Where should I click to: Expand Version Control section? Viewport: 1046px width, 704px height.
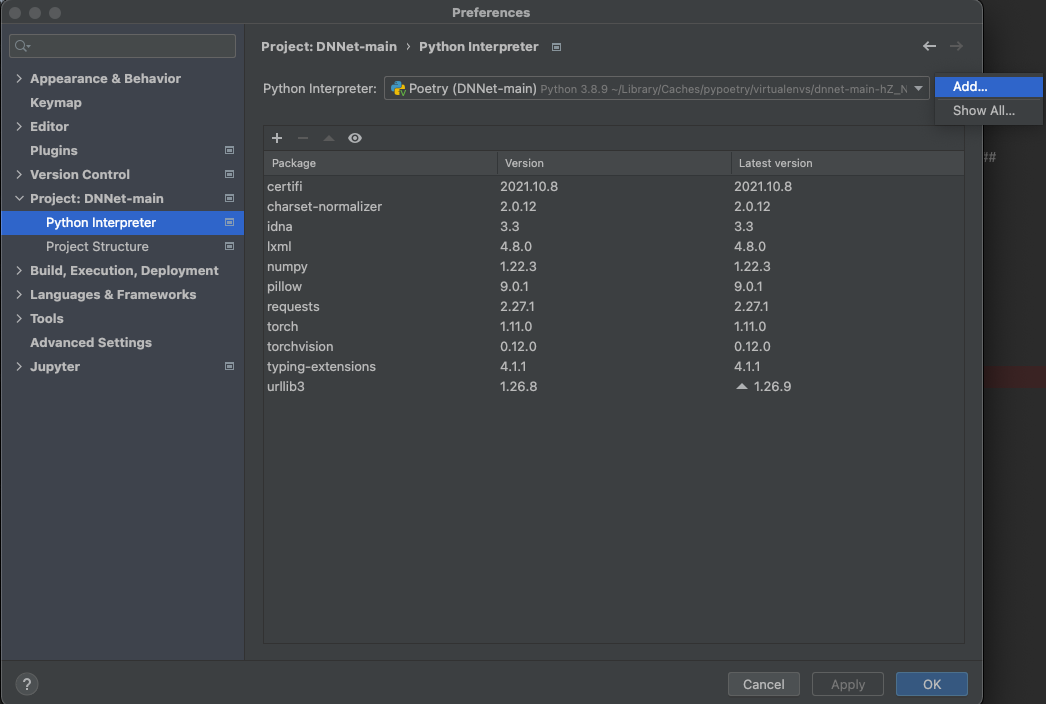tap(19, 174)
